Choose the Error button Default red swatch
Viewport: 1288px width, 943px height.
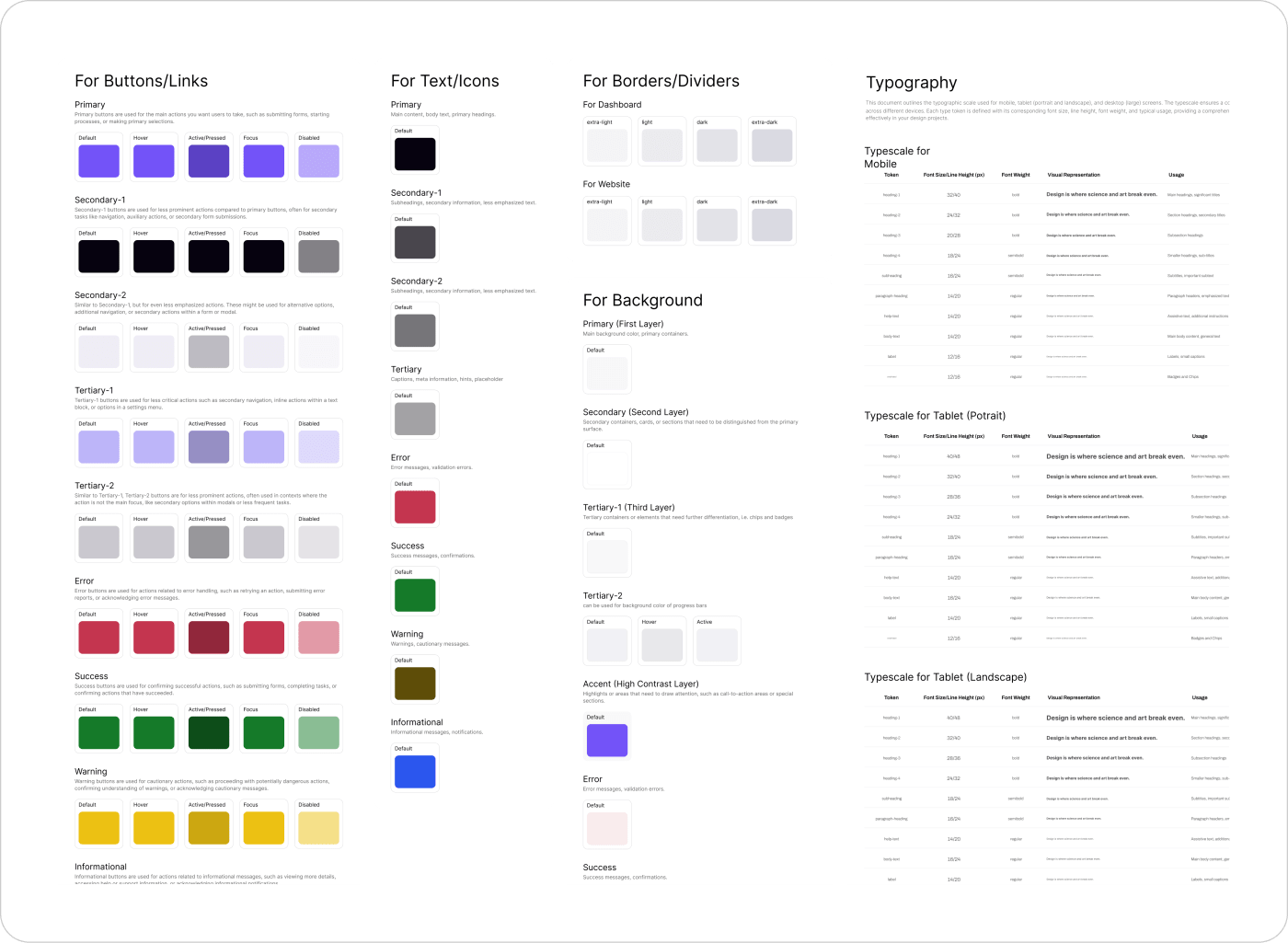point(98,638)
